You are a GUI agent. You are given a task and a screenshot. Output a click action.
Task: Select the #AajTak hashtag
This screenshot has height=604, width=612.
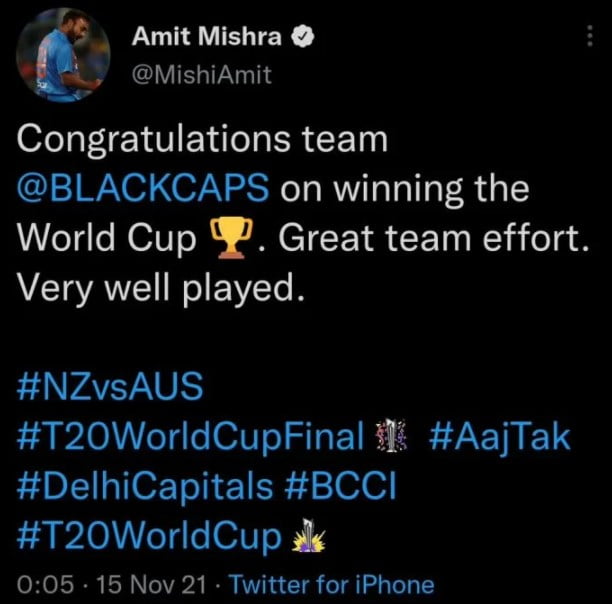coord(501,438)
